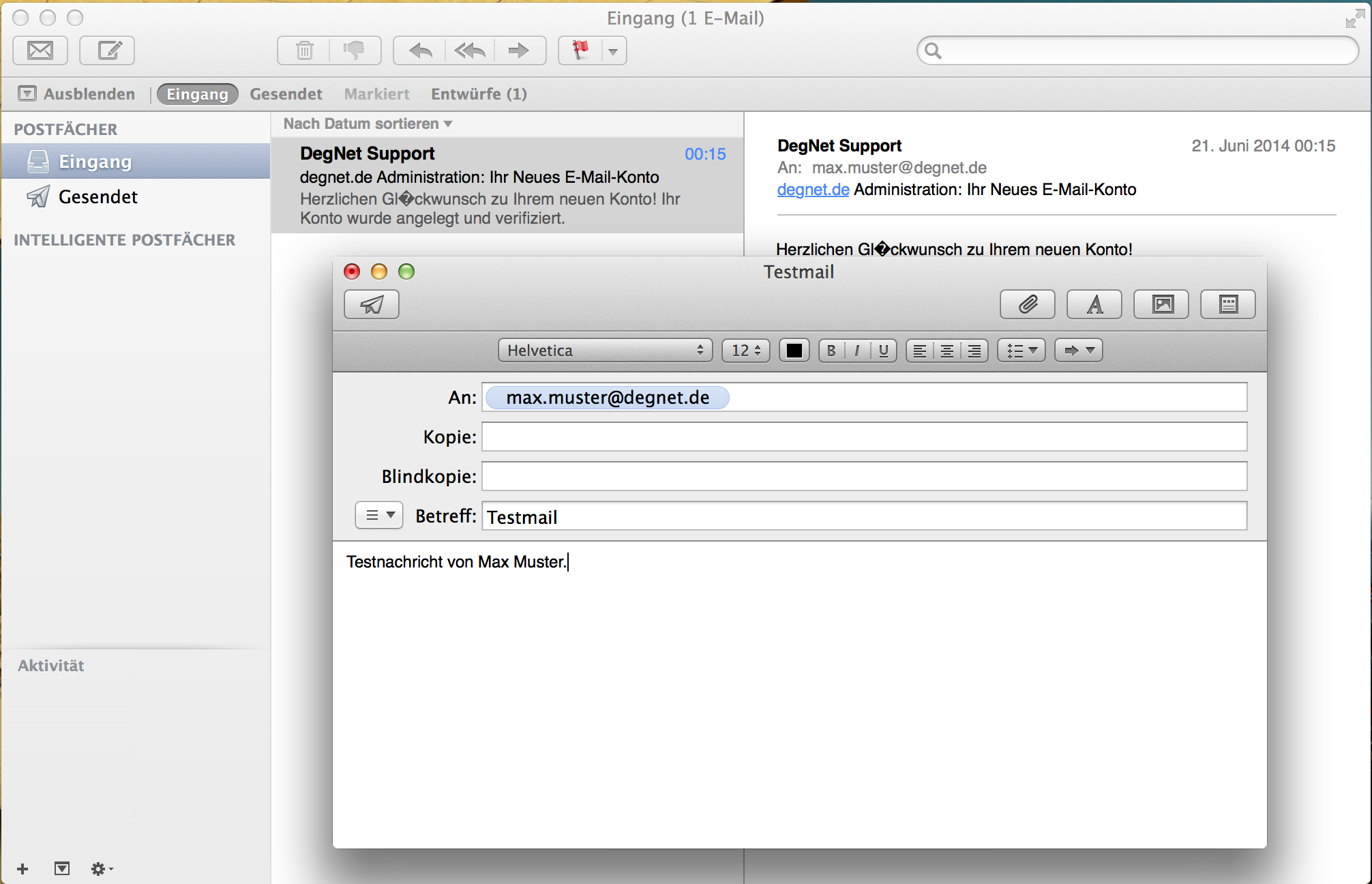The image size is (1372, 884).
Task: Compose a new message from main toolbar
Action: coord(107,50)
